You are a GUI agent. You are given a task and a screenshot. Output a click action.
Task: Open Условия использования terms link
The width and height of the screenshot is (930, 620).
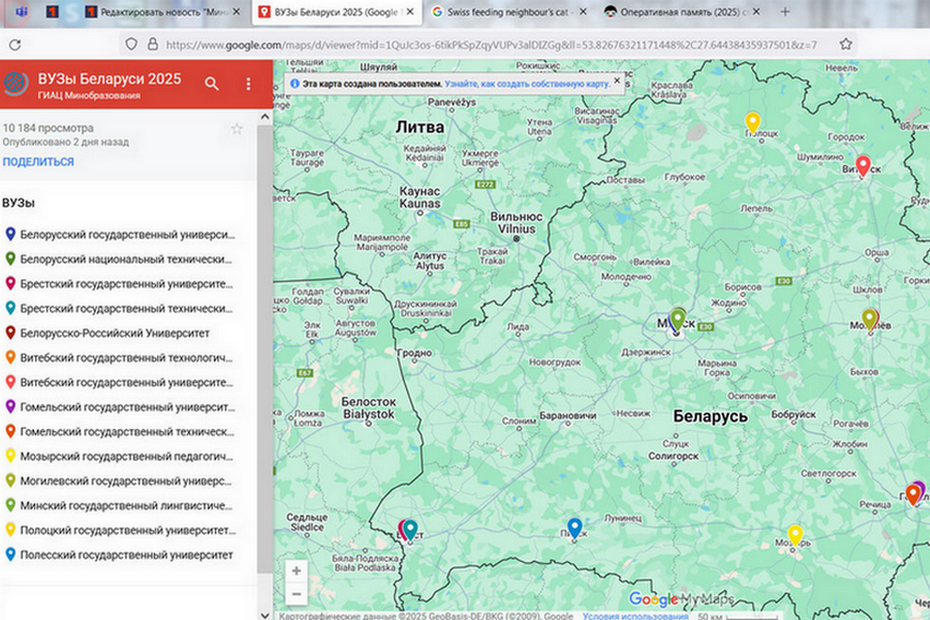[635, 616]
